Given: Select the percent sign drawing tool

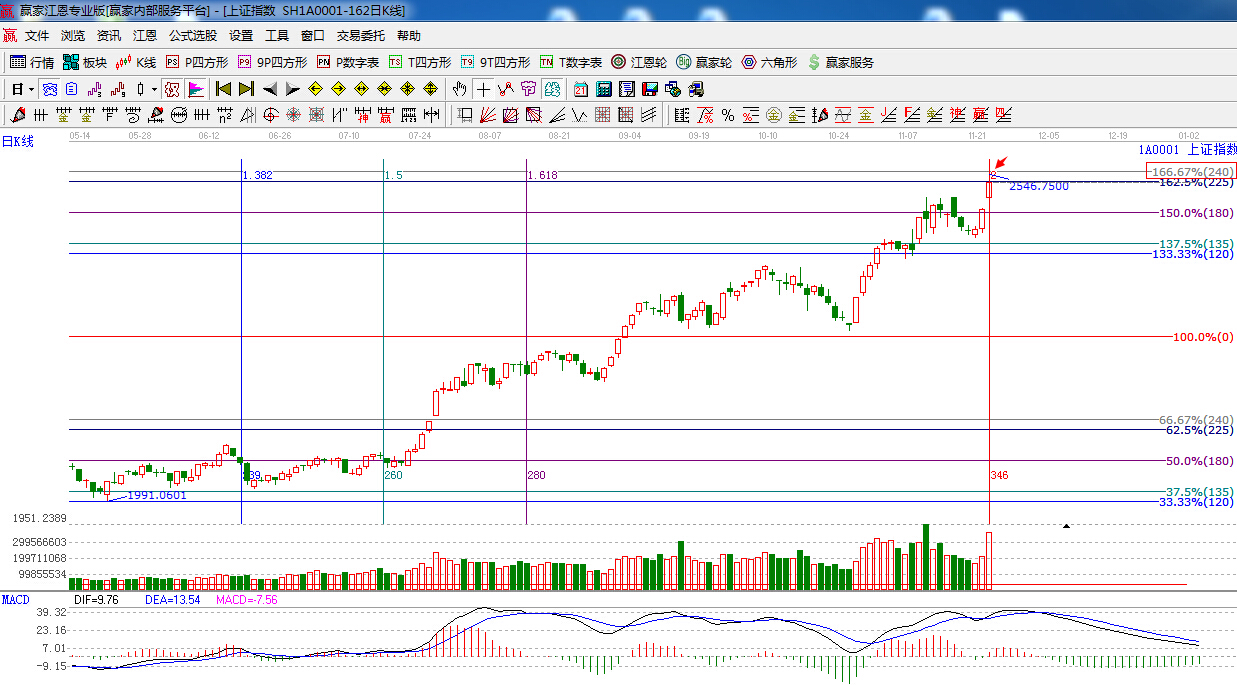Looking at the screenshot, I should click(x=728, y=114).
